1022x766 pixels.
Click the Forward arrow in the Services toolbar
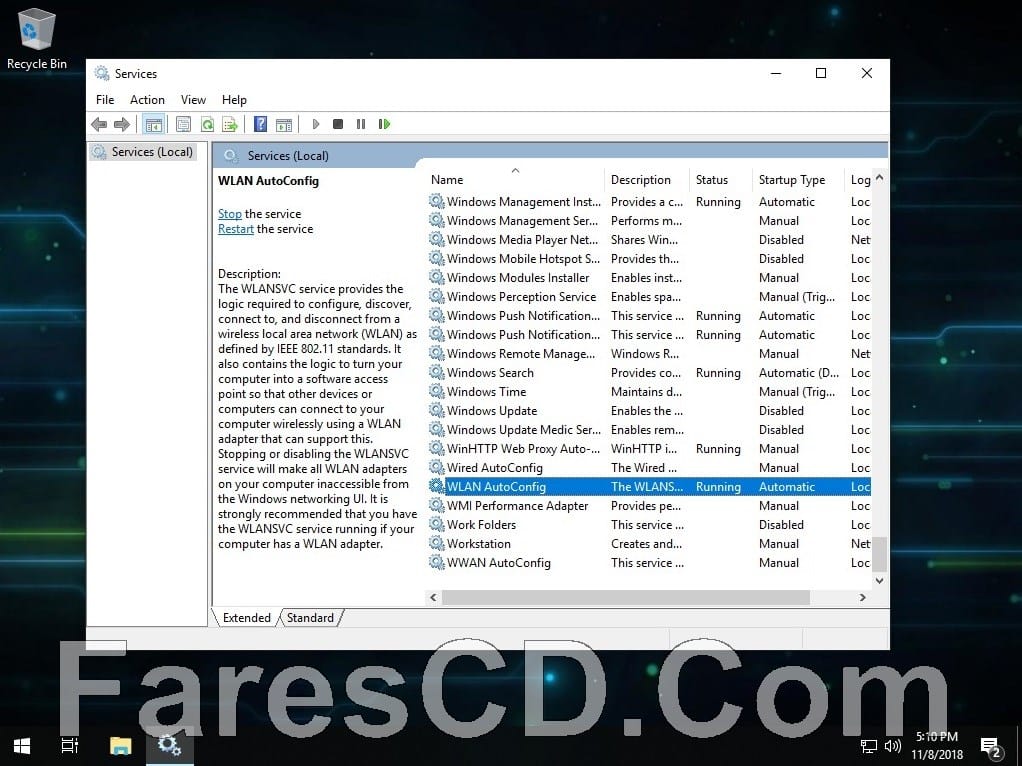(x=122, y=124)
